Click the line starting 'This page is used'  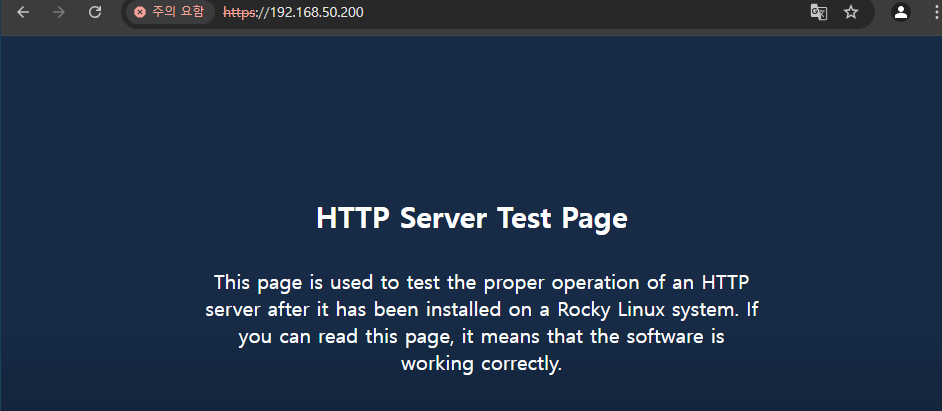tap(482, 282)
